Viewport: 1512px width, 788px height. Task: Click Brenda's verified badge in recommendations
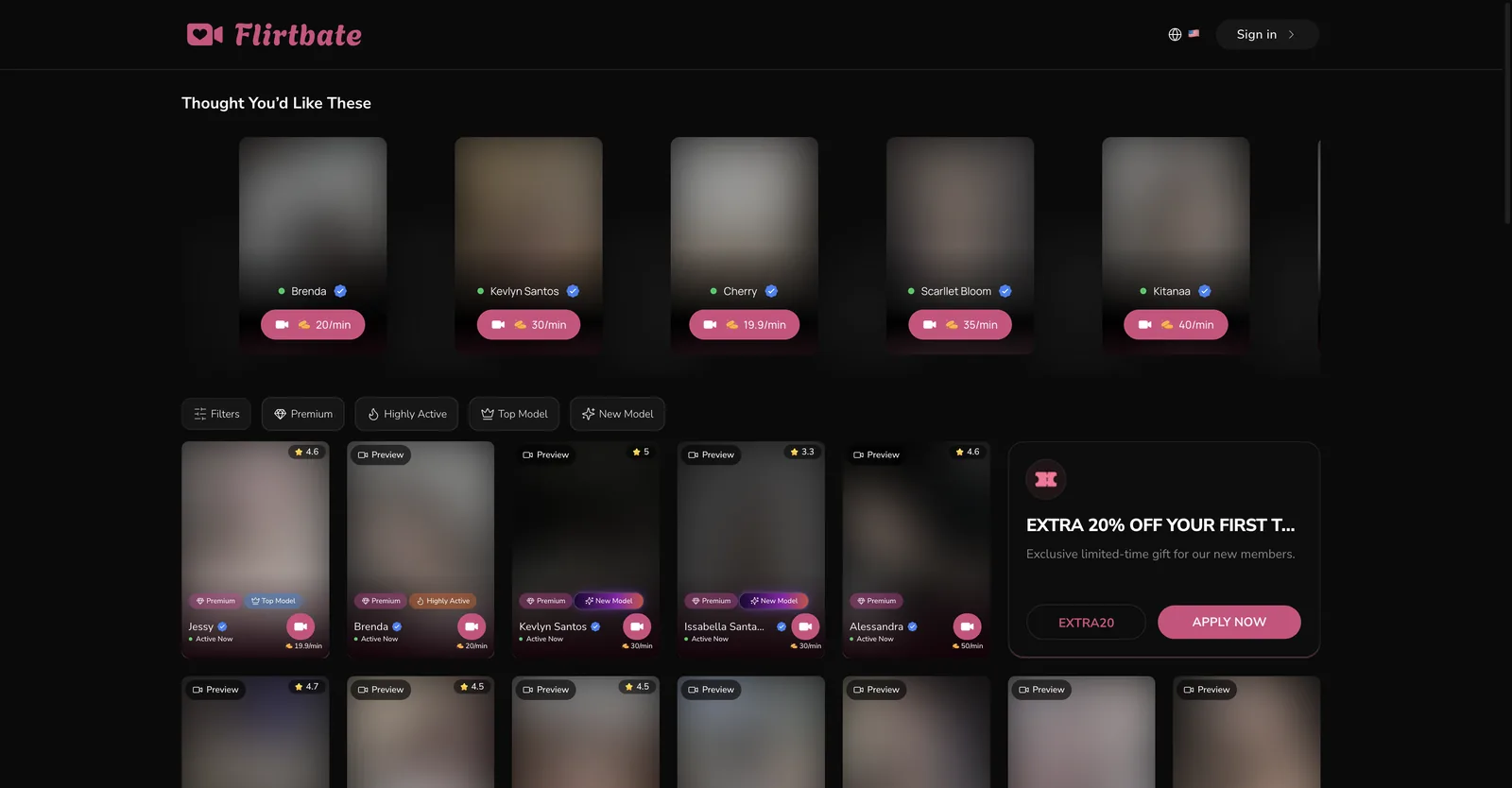[x=340, y=291]
